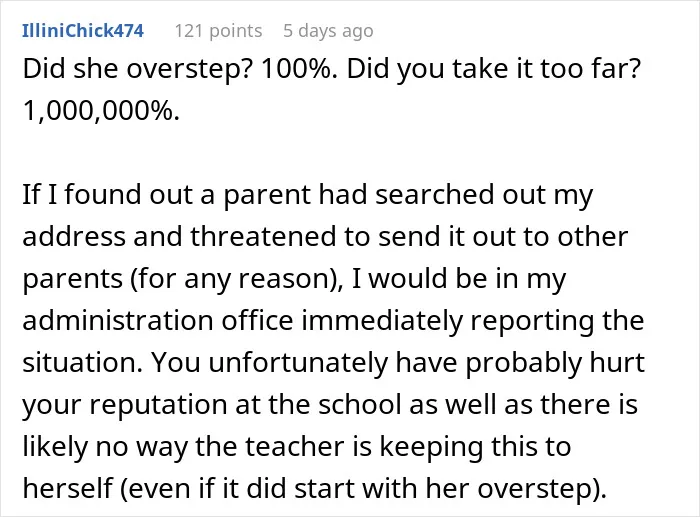Click the sentence 'Did she overstep? 100%.'
The height and width of the screenshot is (517, 700).
pos(180,69)
